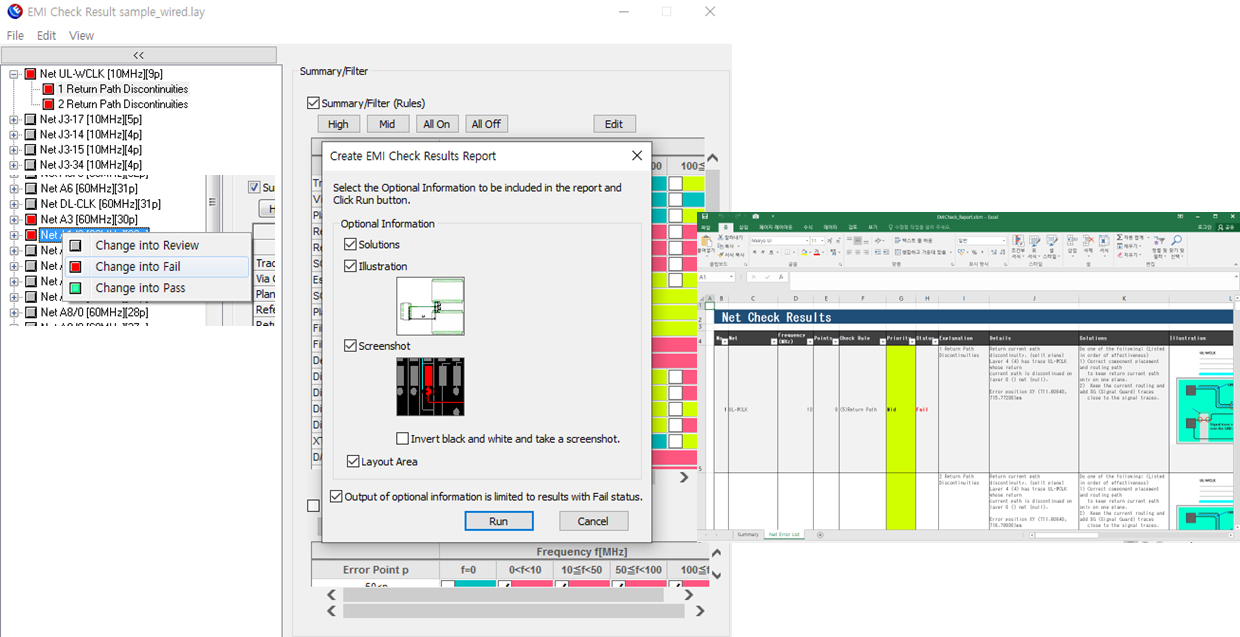The width and height of the screenshot is (1240, 637).
Task: Choose Change into Review from context menu
Action: [x=157, y=245]
